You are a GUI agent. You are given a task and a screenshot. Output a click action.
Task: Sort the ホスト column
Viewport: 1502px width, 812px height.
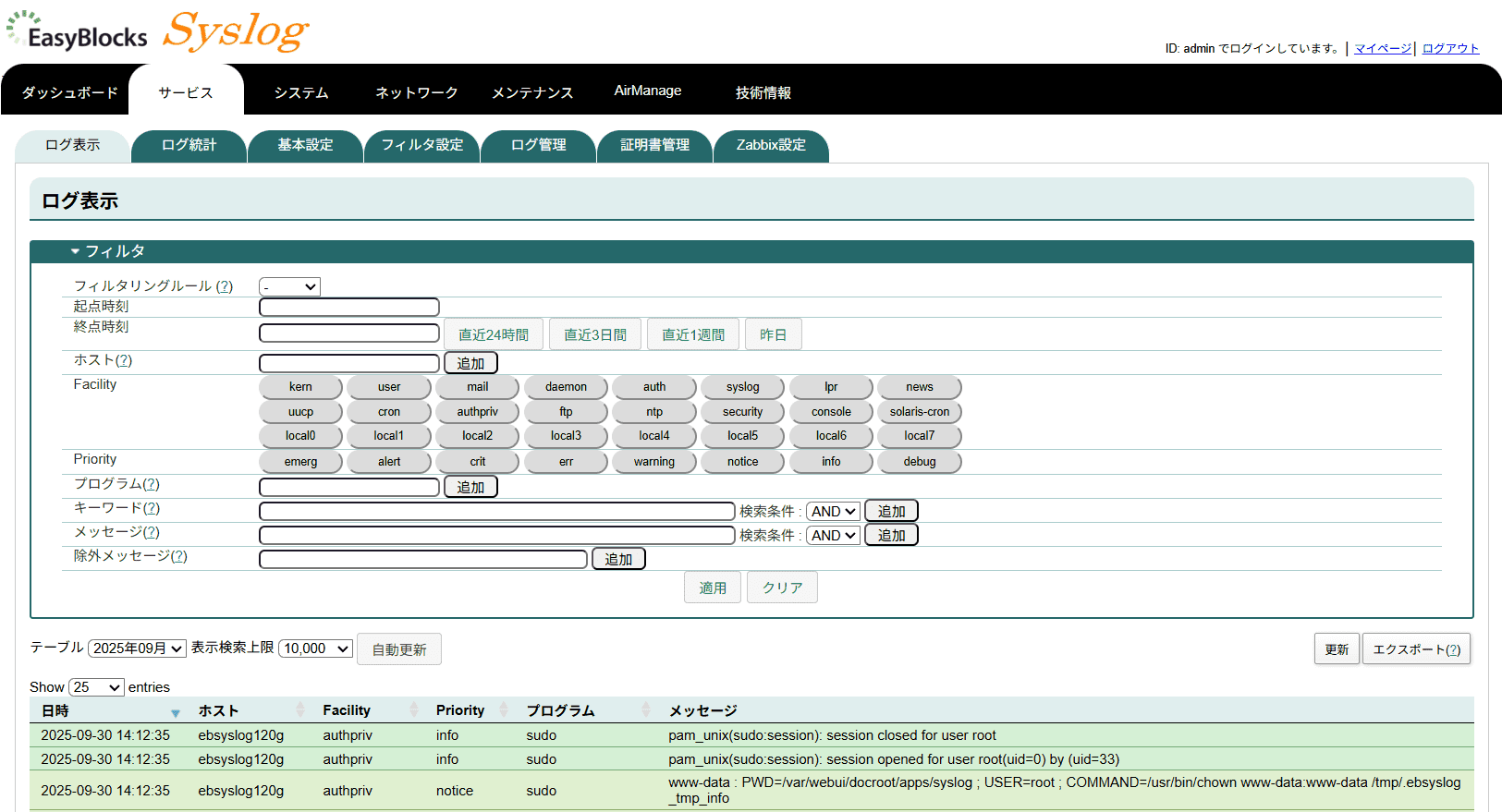coord(299,710)
